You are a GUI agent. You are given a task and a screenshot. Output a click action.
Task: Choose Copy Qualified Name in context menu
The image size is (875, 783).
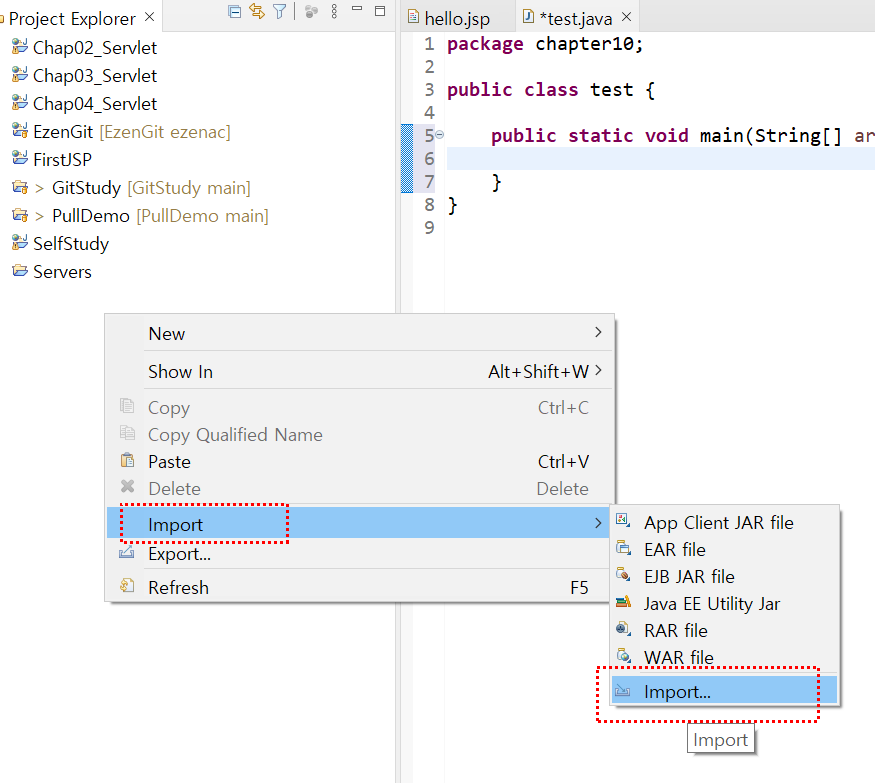(360, 435)
